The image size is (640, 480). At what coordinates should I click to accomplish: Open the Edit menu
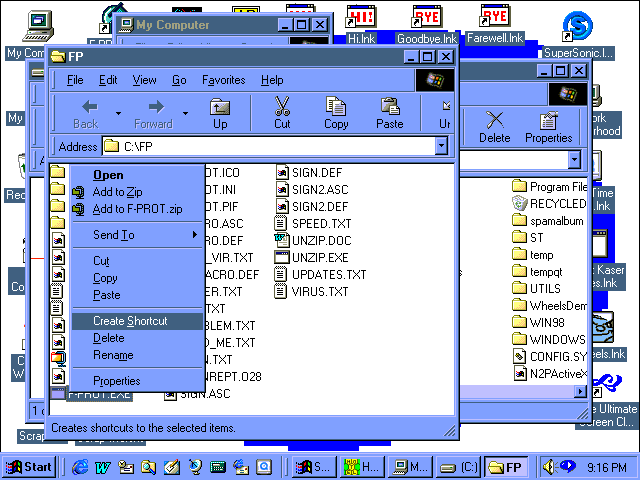(x=108, y=80)
